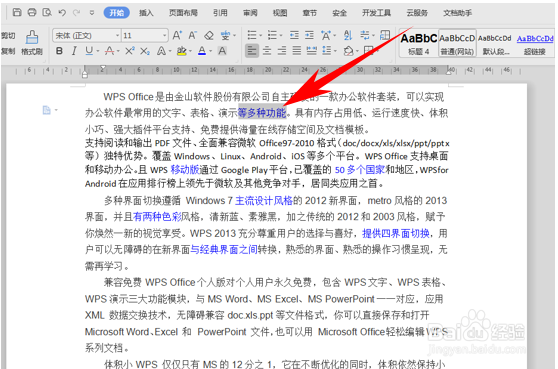
Task: Increase font size with A+ icon
Action: coord(177,35)
